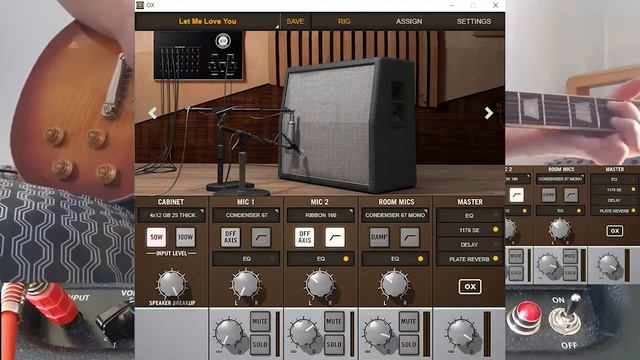Adjust the MIC 1 pan knob

click(246, 284)
